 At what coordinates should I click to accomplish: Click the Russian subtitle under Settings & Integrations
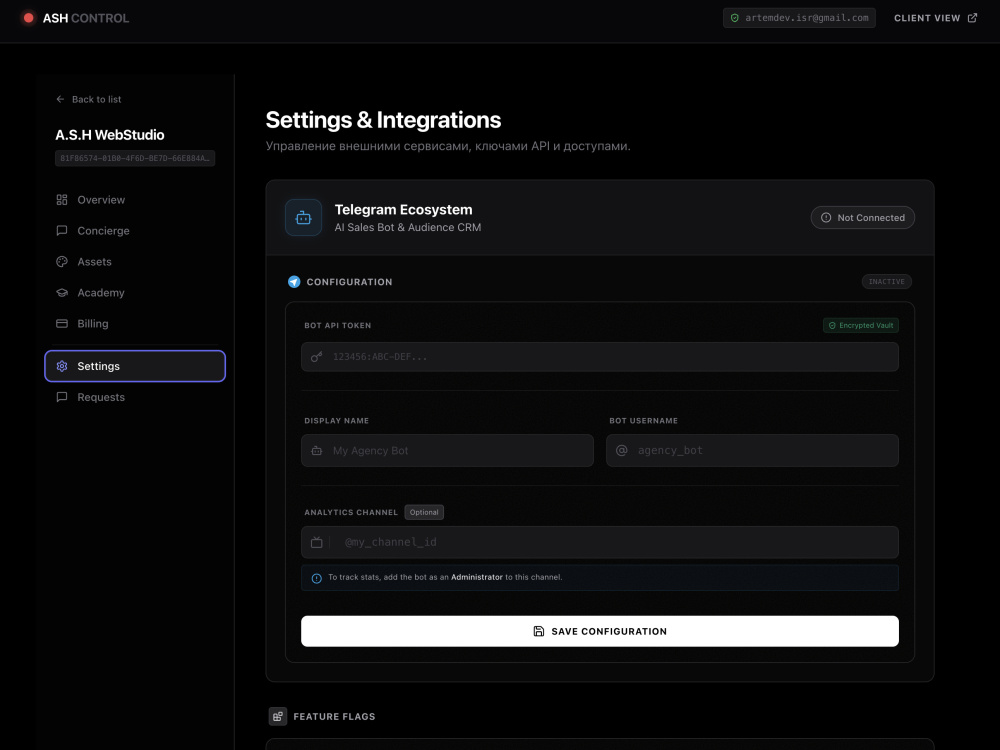tap(448, 146)
